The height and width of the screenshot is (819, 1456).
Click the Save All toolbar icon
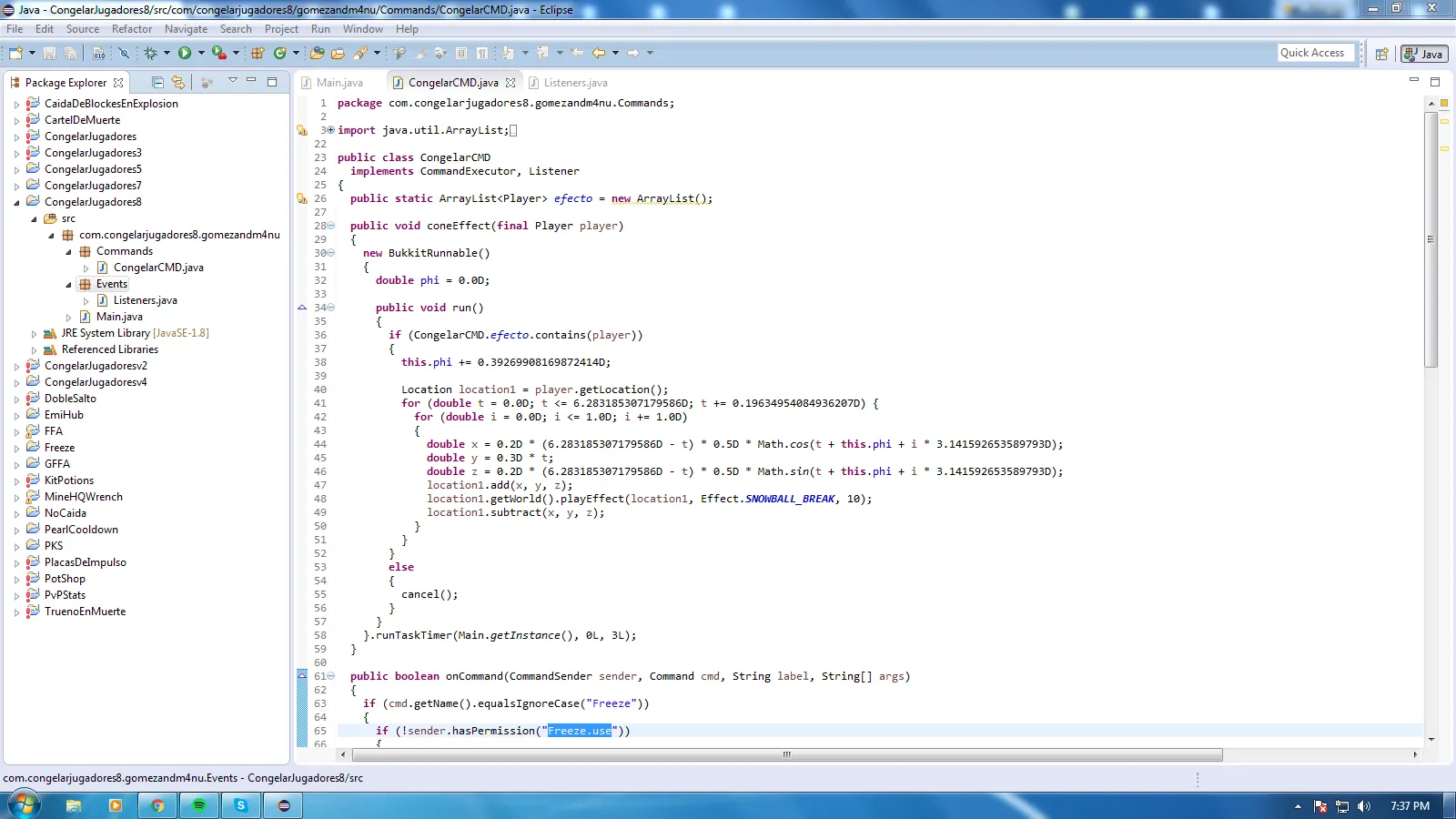[x=70, y=53]
